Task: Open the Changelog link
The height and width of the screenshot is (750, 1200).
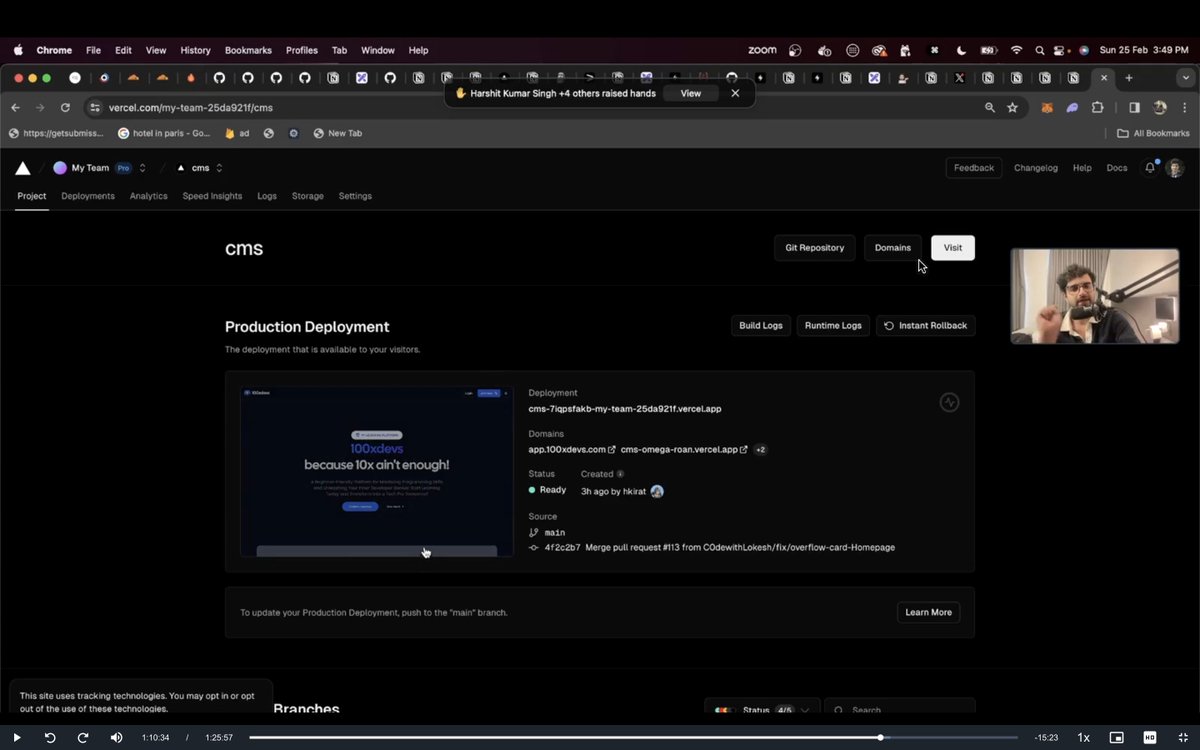Action: point(1036,168)
